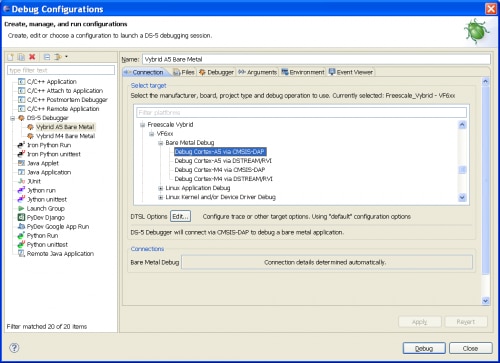Click the Close button
The height and width of the screenshot is (363, 500).
[470, 348]
